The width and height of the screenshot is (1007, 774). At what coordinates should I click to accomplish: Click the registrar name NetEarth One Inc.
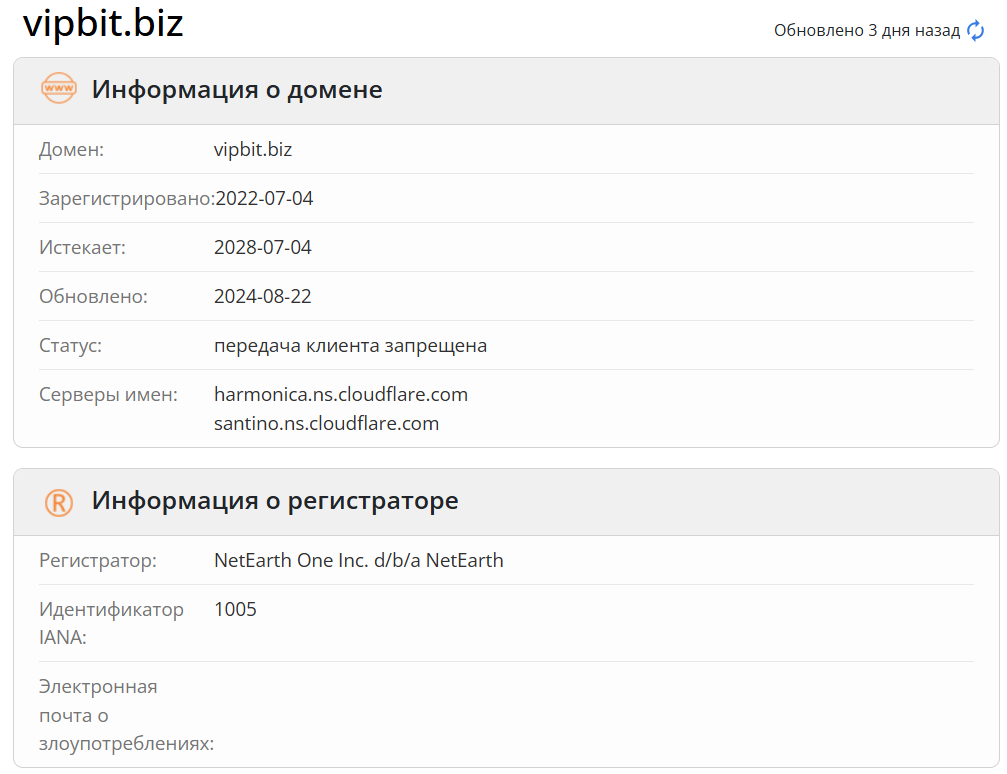coord(359,561)
